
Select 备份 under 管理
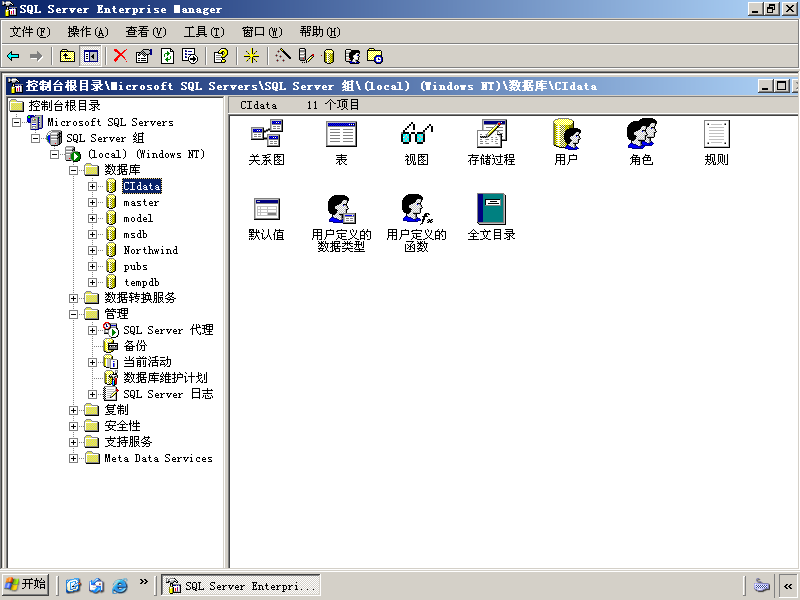(135, 346)
